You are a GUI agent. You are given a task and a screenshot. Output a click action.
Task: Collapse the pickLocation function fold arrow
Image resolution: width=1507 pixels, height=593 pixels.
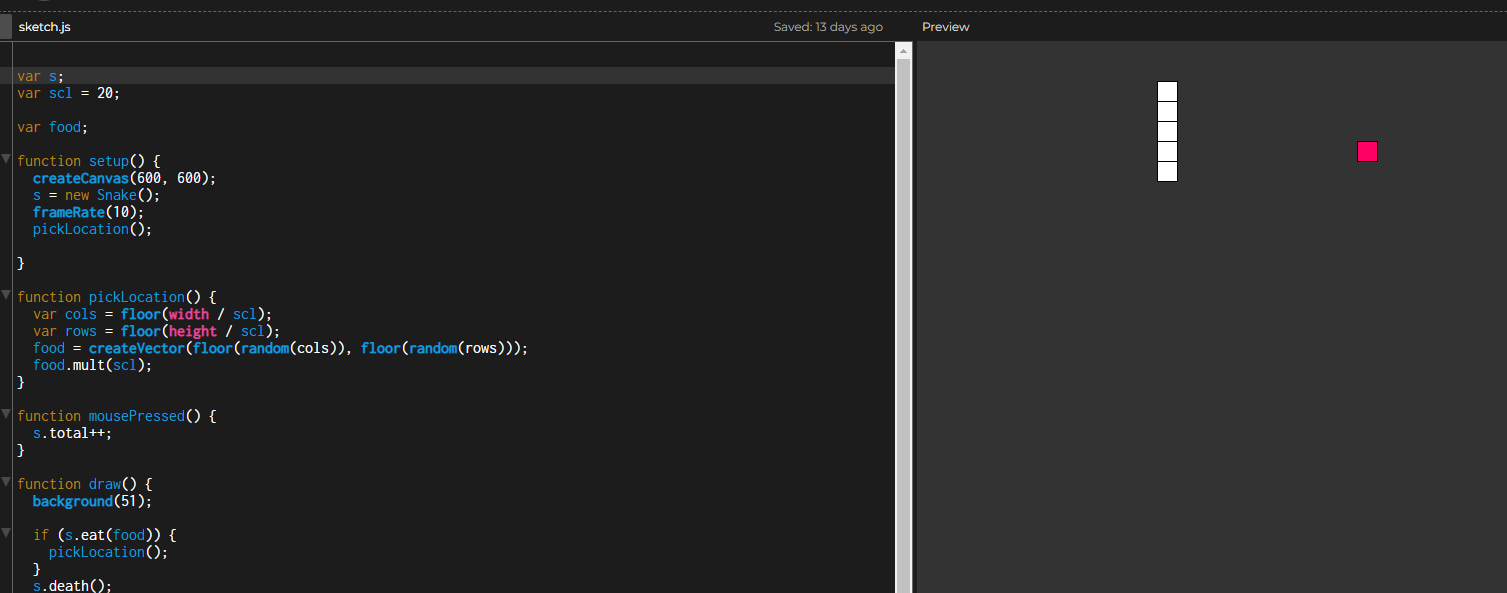[x=6, y=296]
